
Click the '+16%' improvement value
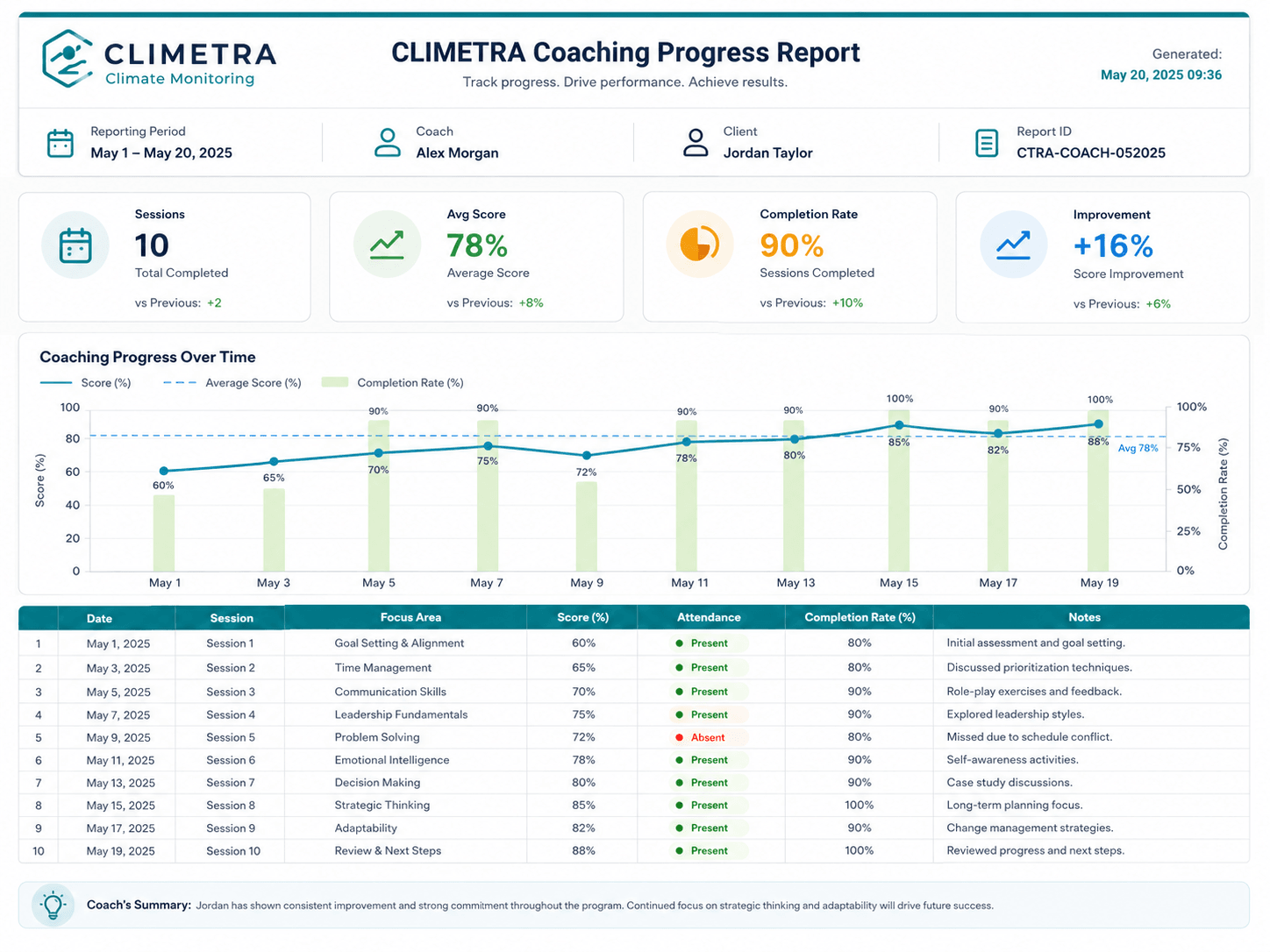tap(1113, 245)
